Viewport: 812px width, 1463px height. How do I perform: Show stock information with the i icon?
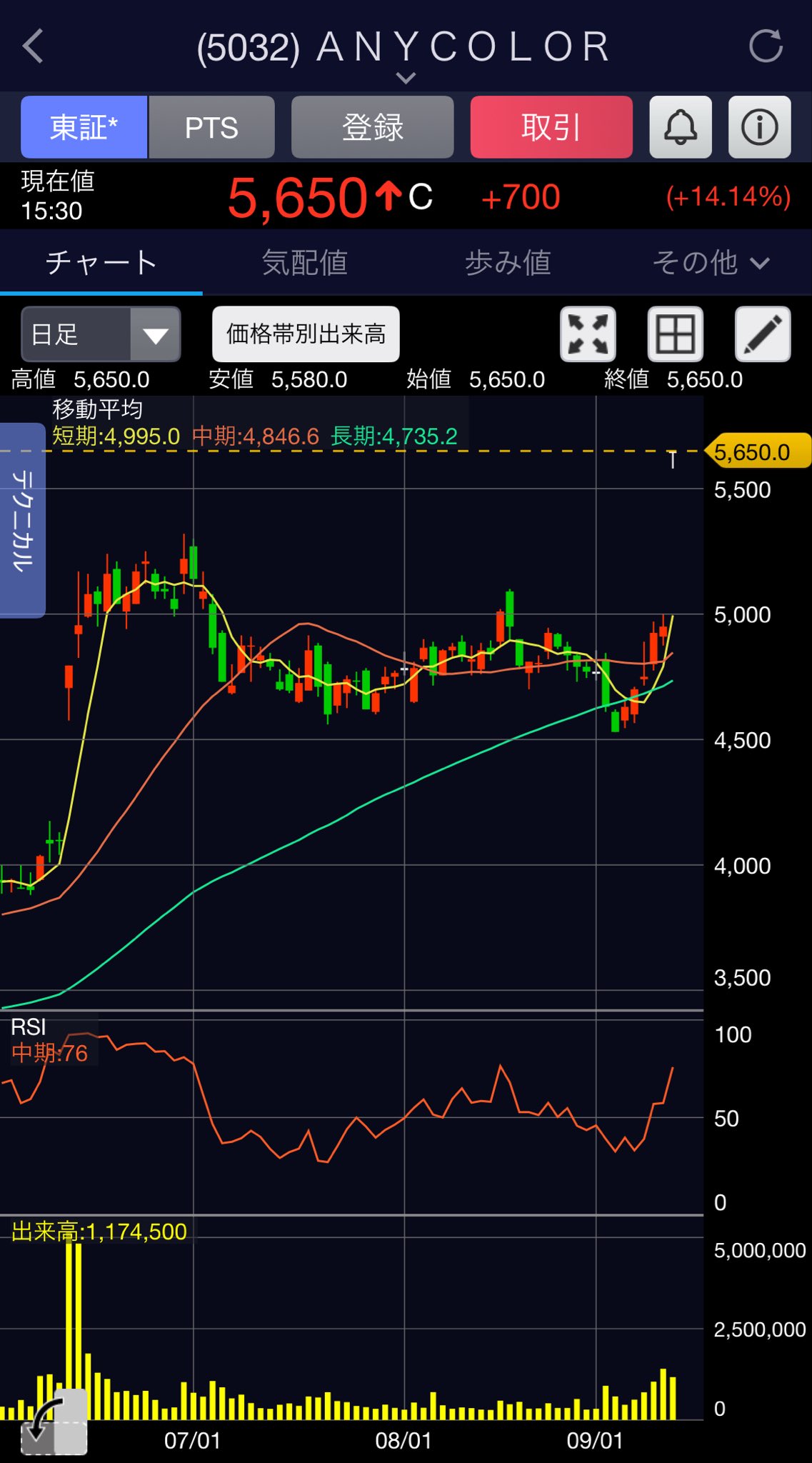759,127
